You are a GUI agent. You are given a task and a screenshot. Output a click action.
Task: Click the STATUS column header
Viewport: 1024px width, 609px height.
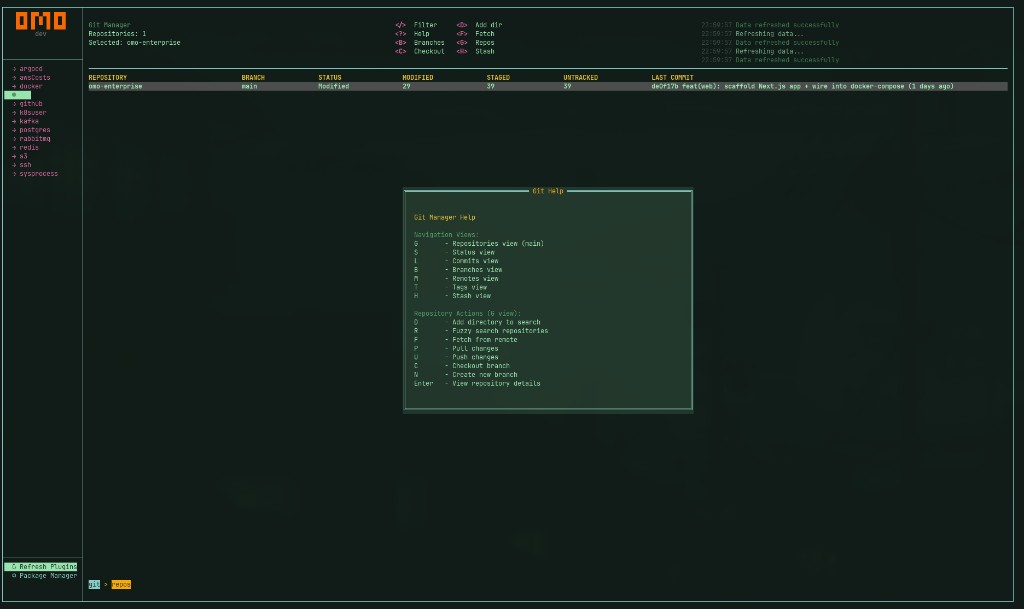[330, 78]
